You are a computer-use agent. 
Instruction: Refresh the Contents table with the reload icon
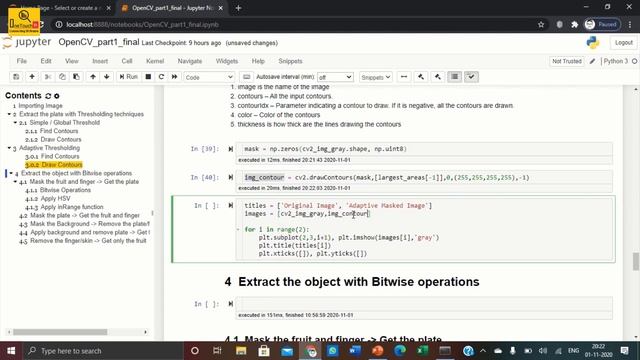(x=48, y=96)
